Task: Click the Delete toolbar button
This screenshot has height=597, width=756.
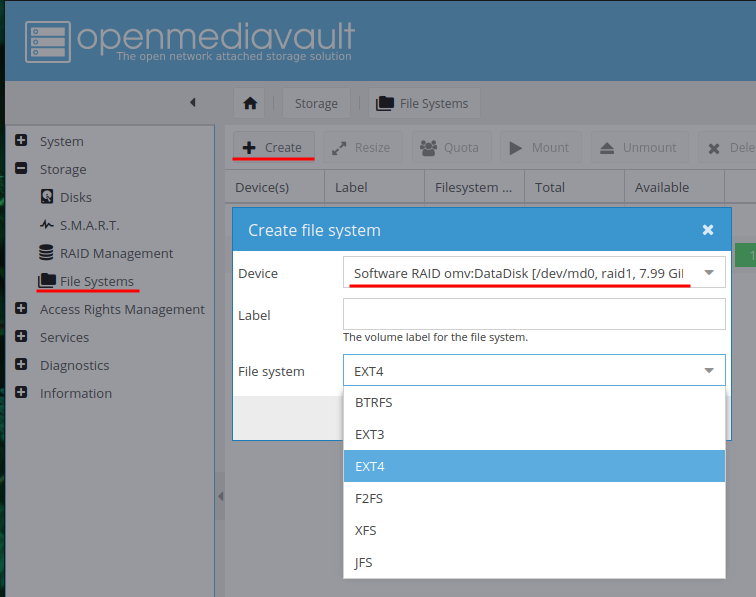Action: pyautogui.click(x=728, y=147)
